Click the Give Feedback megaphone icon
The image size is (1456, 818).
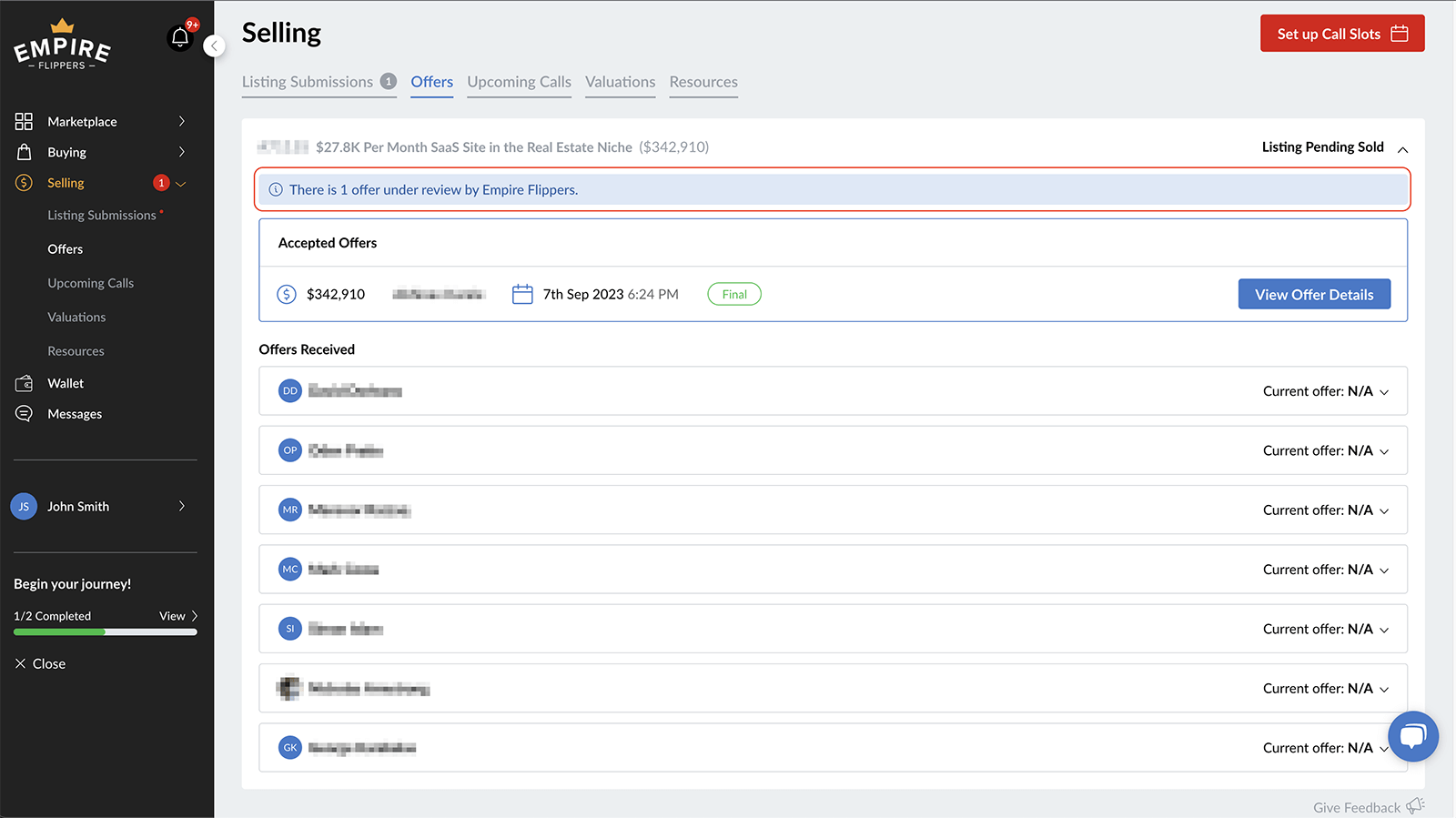tap(1415, 806)
